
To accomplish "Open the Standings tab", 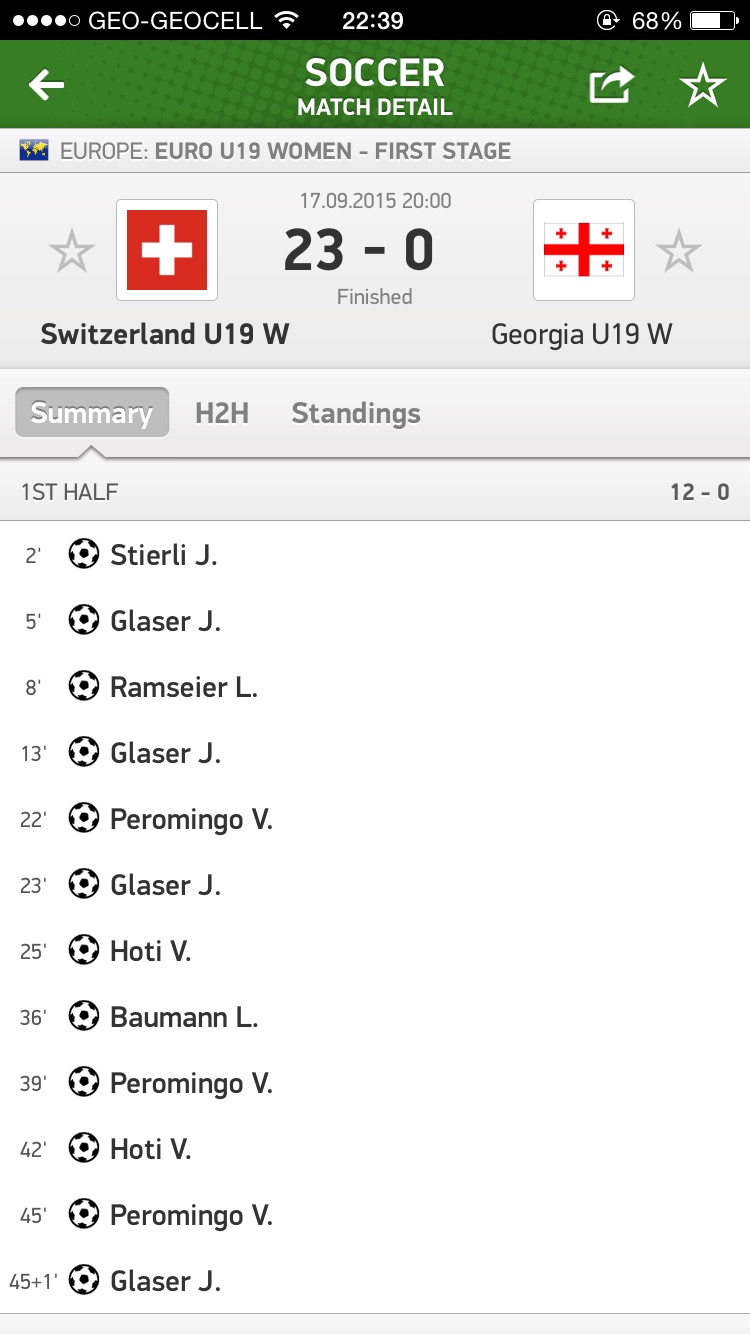I will pos(356,413).
